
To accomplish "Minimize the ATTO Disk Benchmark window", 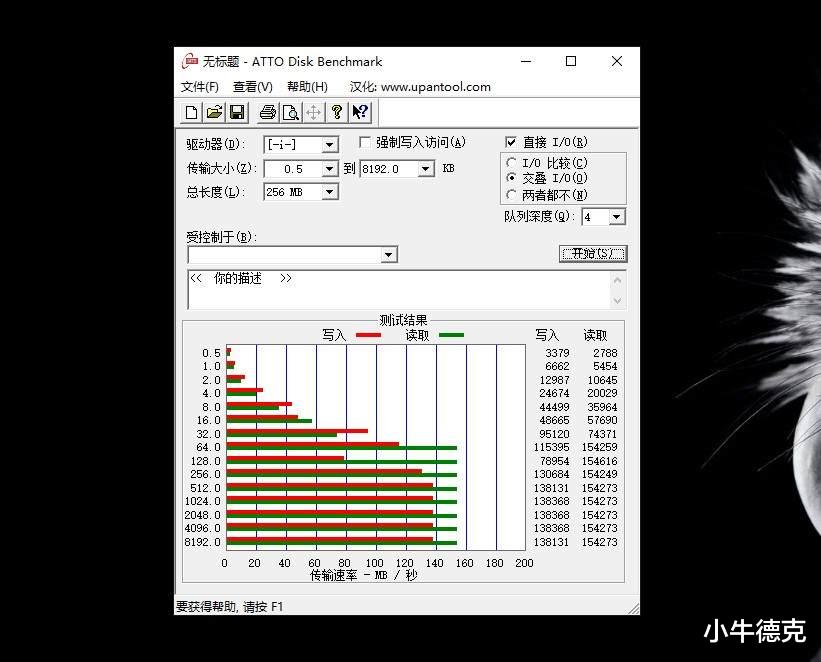I will click(x=526, y=61).
